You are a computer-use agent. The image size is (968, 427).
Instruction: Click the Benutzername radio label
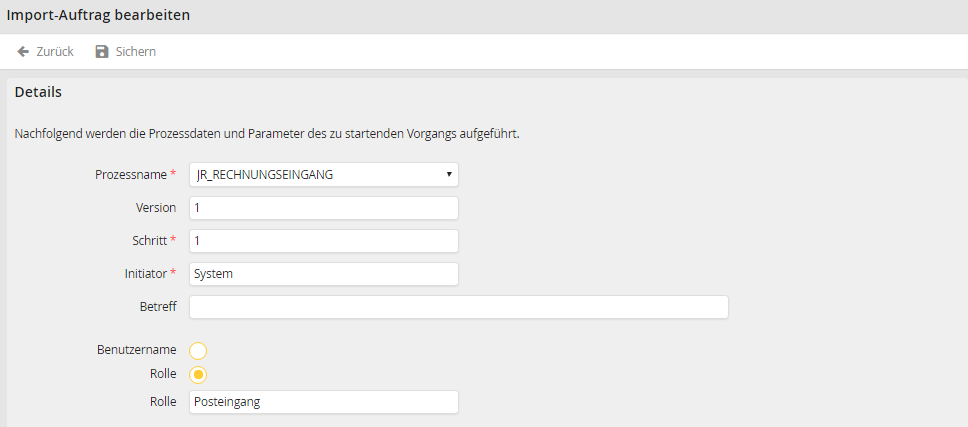136,350
